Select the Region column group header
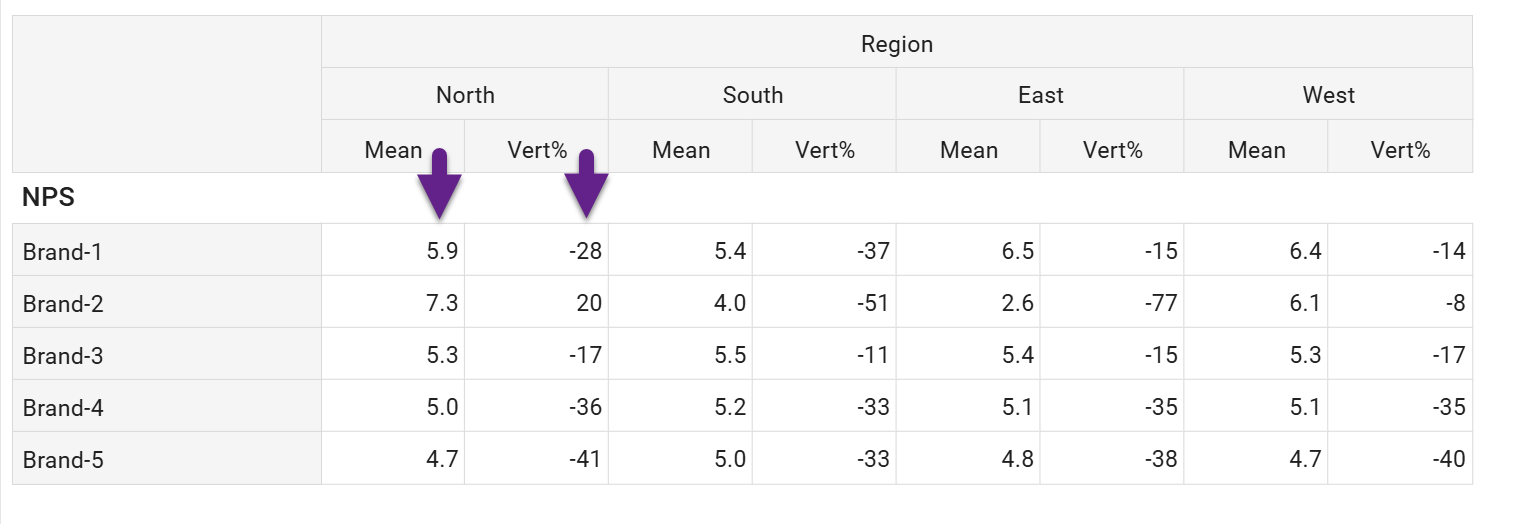1519x524 pixels. pos(896,44)
